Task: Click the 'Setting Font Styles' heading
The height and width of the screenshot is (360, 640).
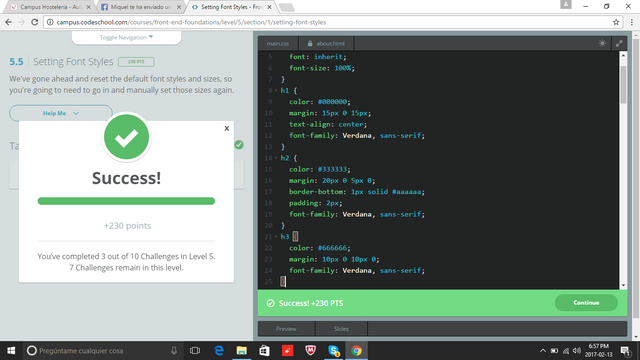Action: [x=73, y=62]
